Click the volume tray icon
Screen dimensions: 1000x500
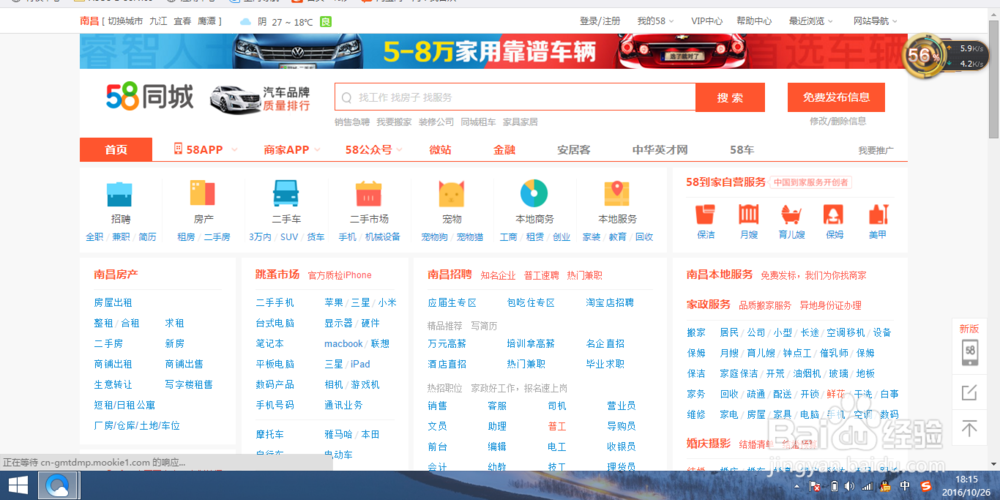[849, 487]
